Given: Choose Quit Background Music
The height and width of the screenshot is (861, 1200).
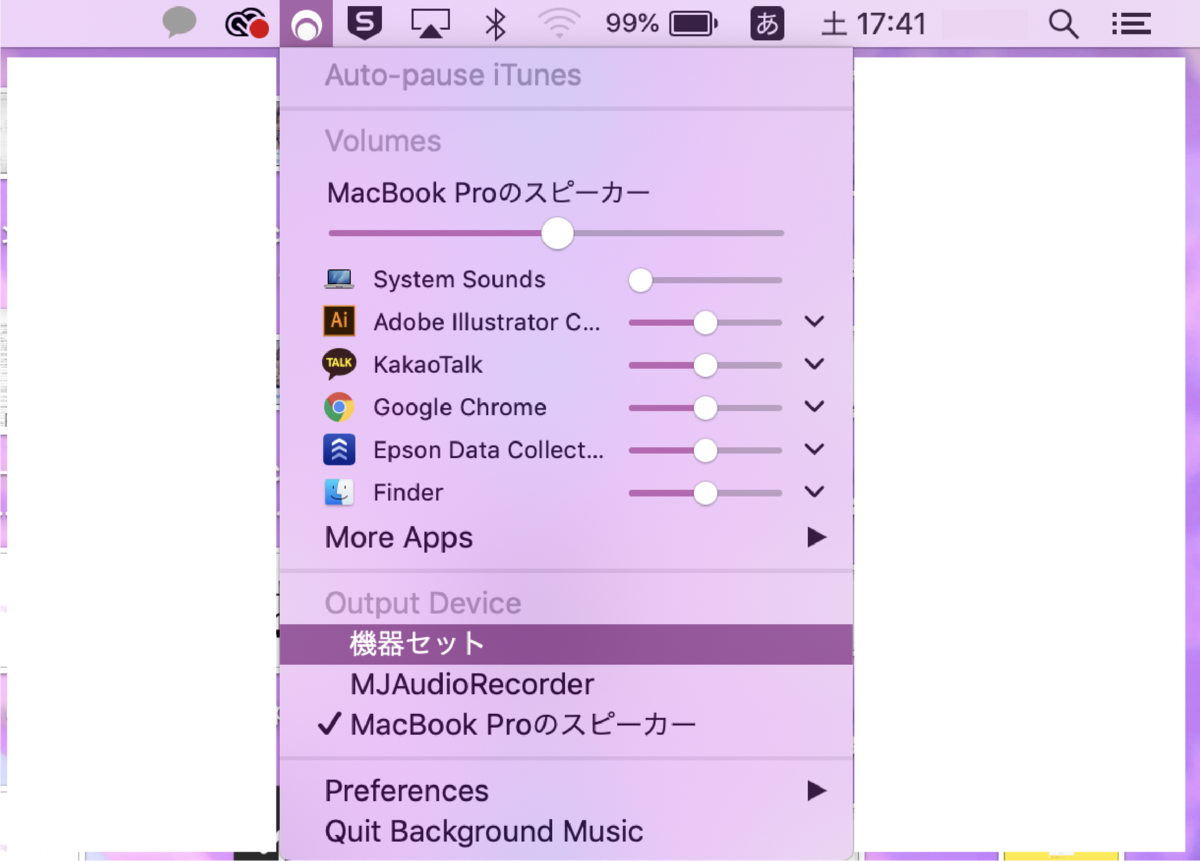Looking at the screenshot, I should point(566,831).
